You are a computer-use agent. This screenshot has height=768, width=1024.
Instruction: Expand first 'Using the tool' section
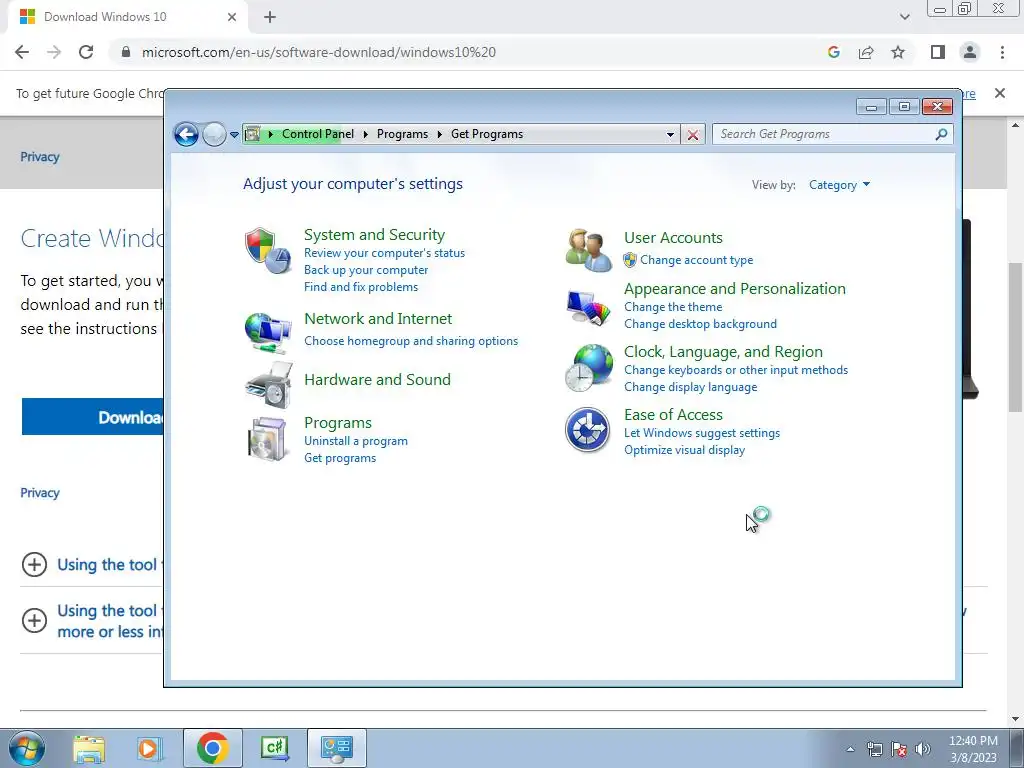(x=34, y=564)
